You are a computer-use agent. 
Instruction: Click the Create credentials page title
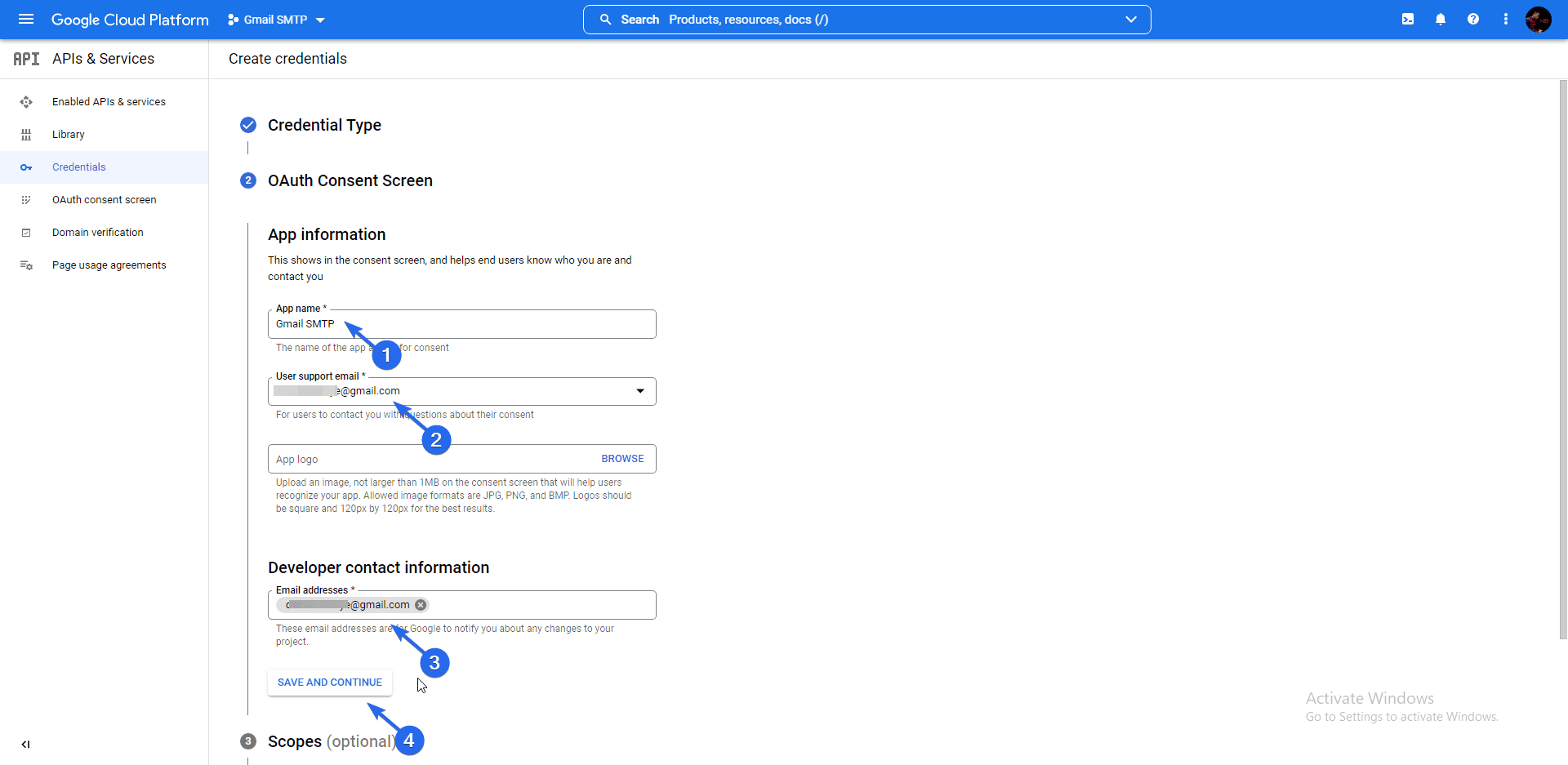(x=287, y=59)
